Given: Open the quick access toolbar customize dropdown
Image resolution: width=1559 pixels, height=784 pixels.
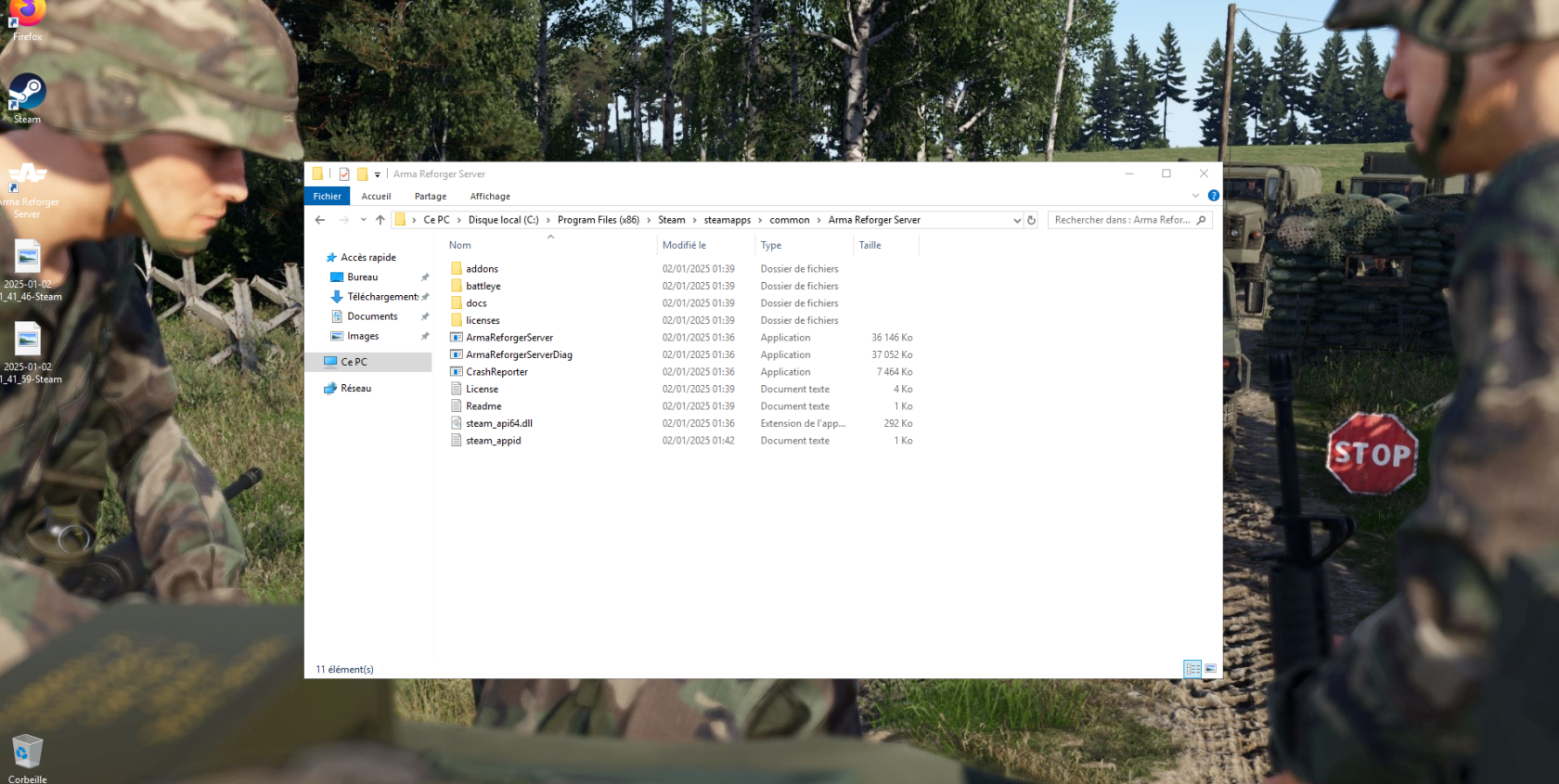Looking at the screenshot, I should coord(378,174).
